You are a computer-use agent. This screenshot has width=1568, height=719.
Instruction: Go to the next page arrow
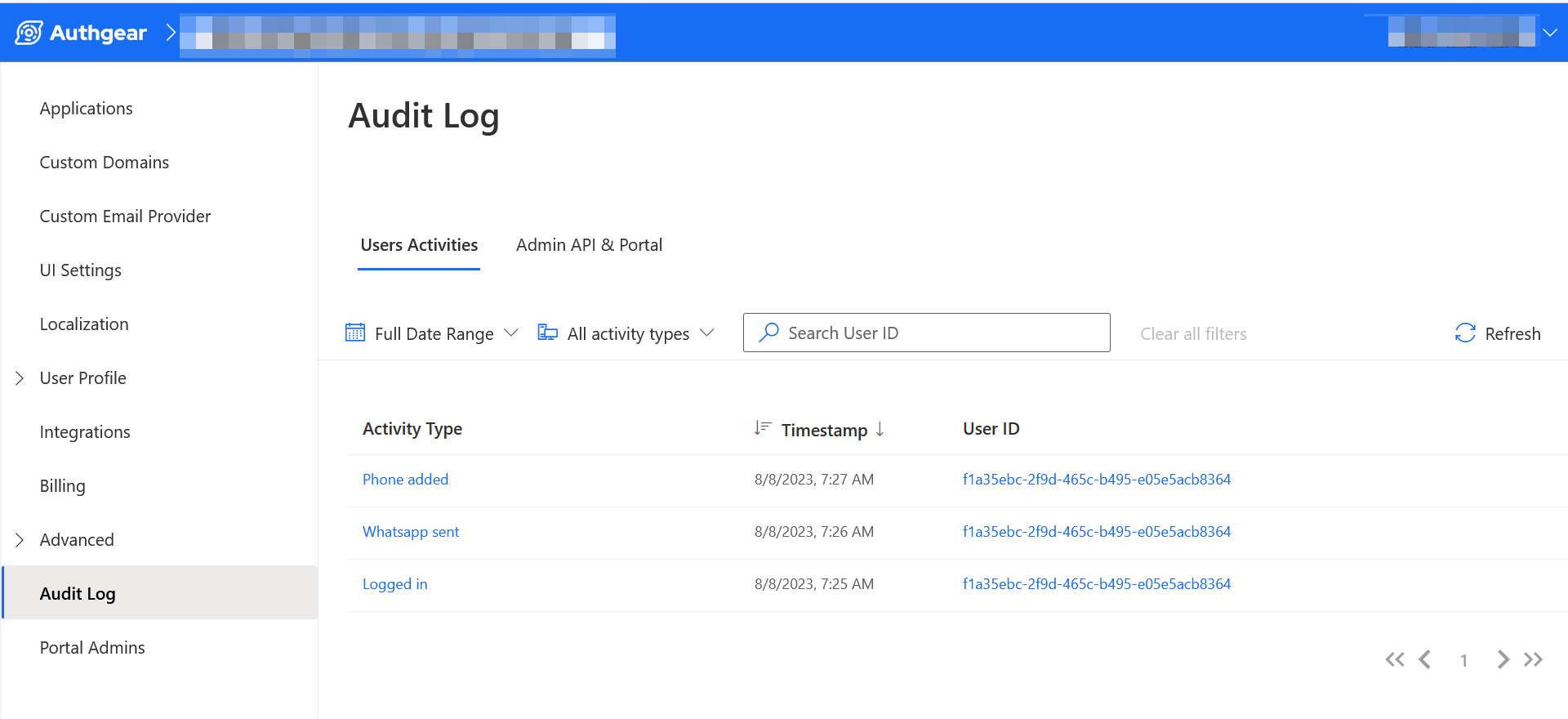click(x=1503, y=659)
